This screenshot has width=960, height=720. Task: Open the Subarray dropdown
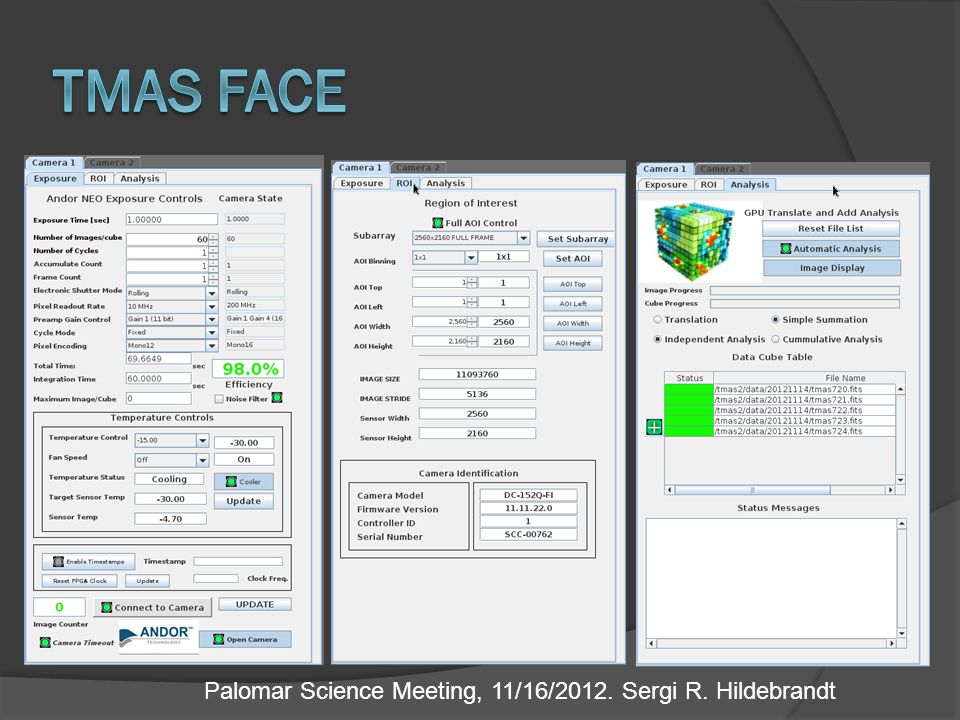tap(523, 238)
